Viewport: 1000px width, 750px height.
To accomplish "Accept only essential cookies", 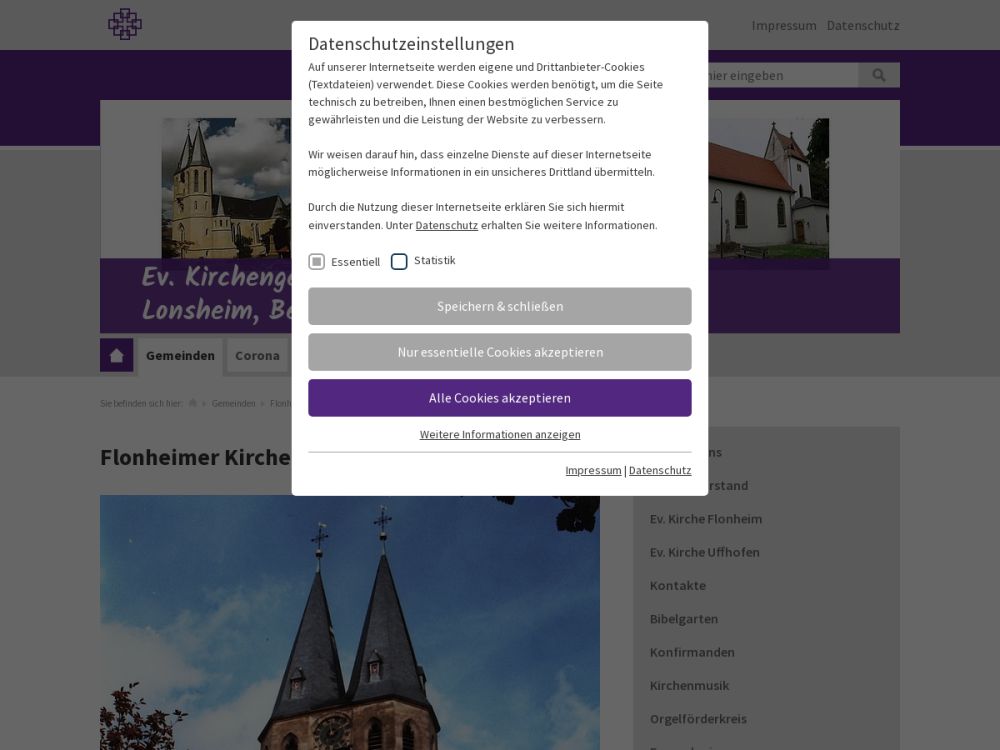I will point(500,352).
